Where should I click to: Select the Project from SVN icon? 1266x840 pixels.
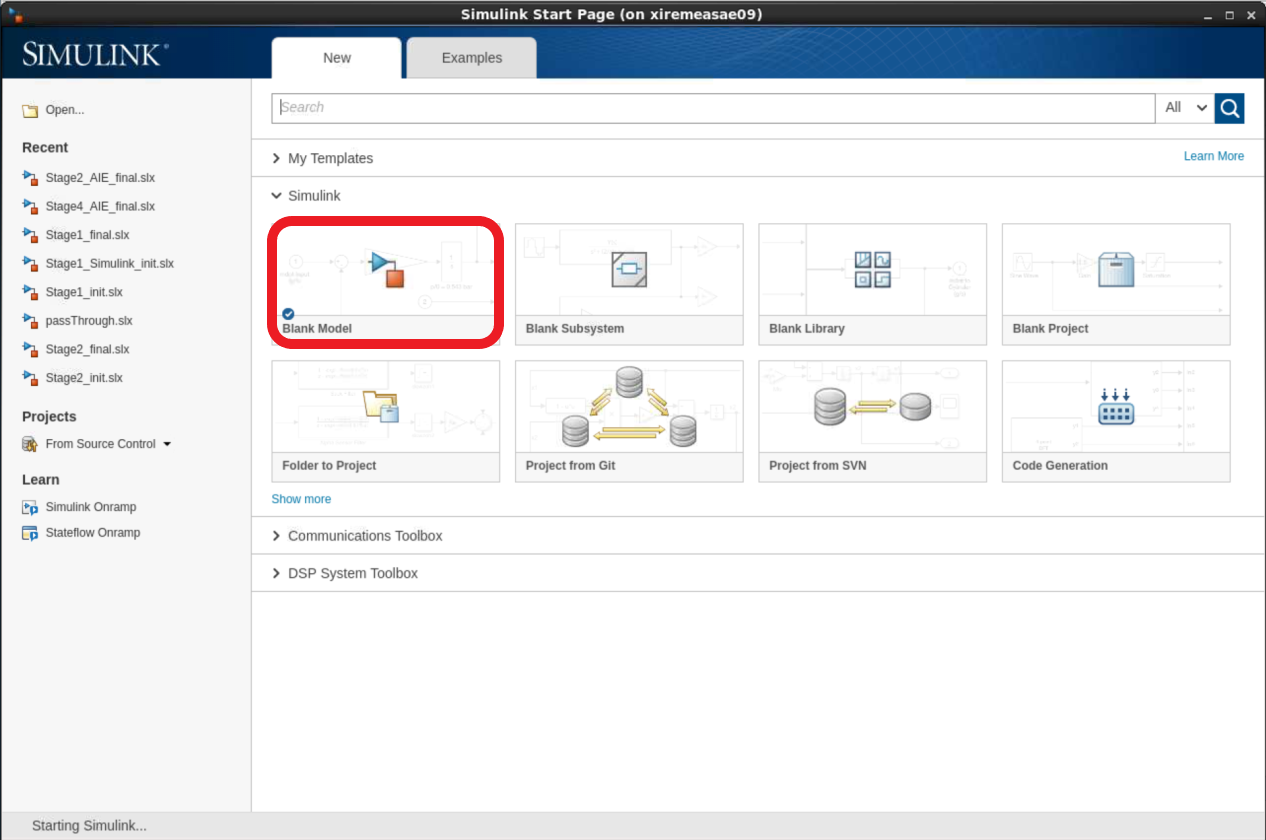click(x=872, y=407)
